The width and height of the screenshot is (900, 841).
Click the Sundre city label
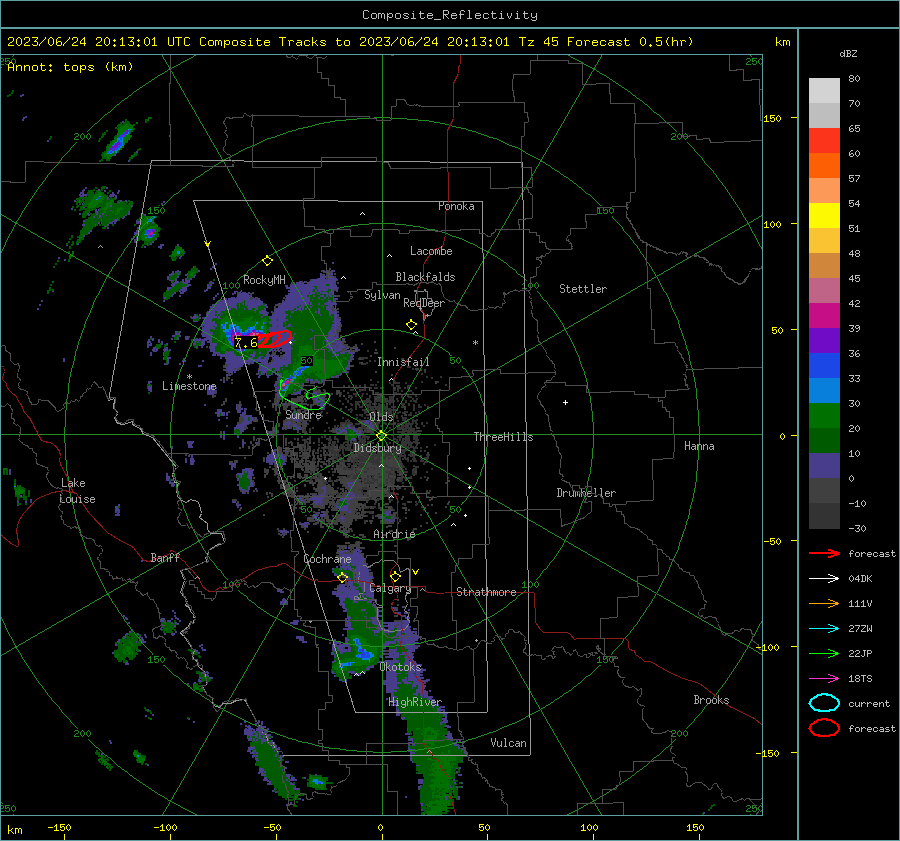[303, 414]
